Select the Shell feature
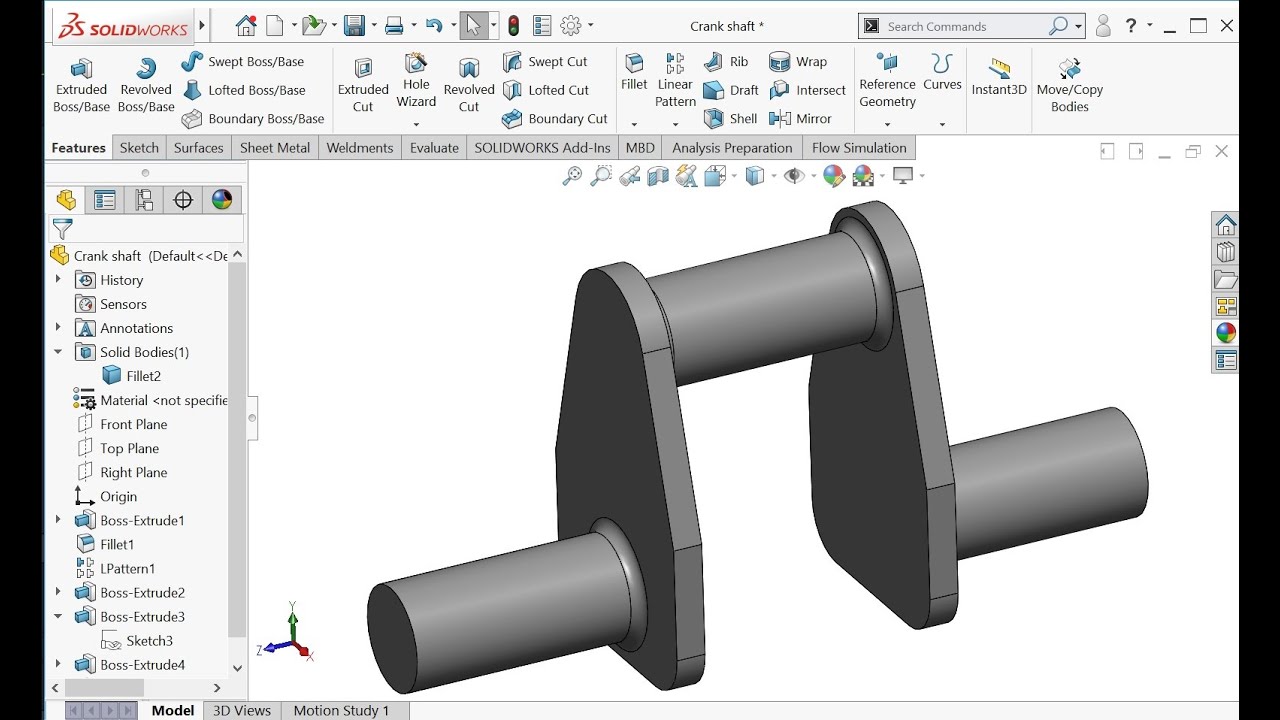This screenshot has height=720, width=1280. coord(731,118)
